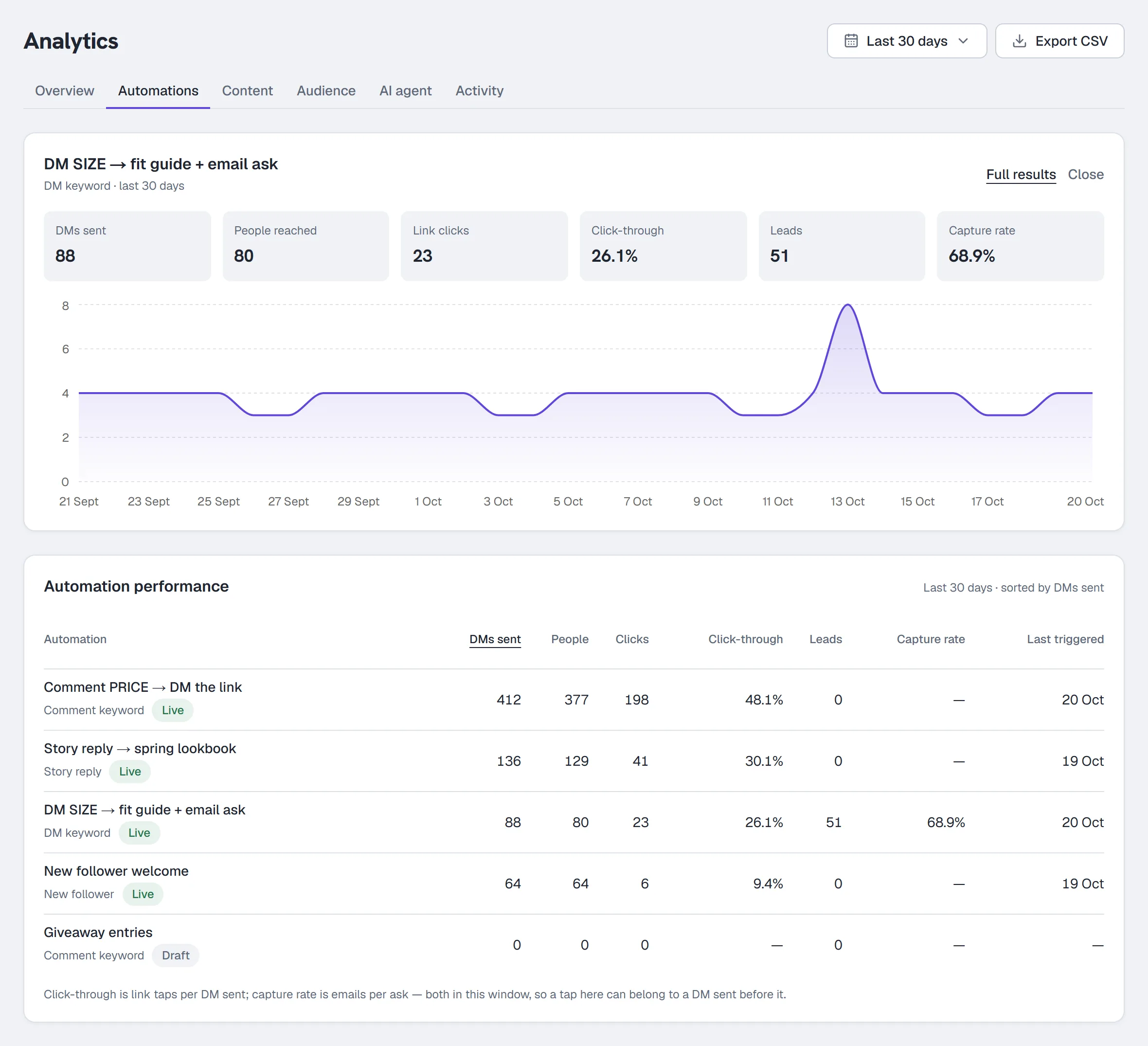Screen dimensions: 1148x1046
Task: Click the 136 DMs sent value
Action: pyautogui.click(x=508, y=761)
